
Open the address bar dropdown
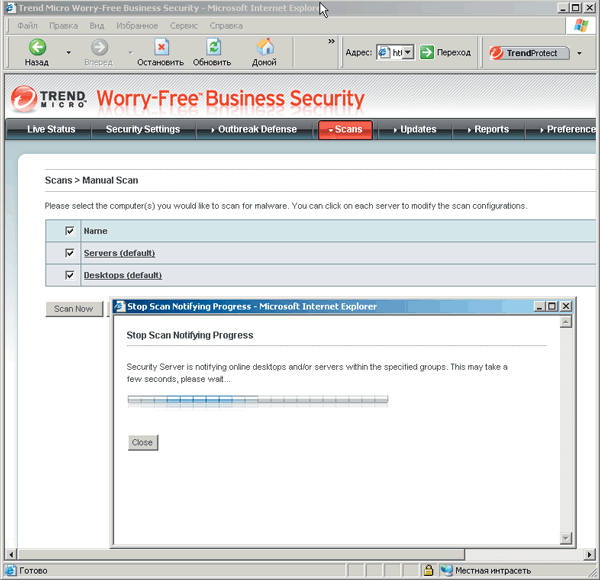[408, 52]
